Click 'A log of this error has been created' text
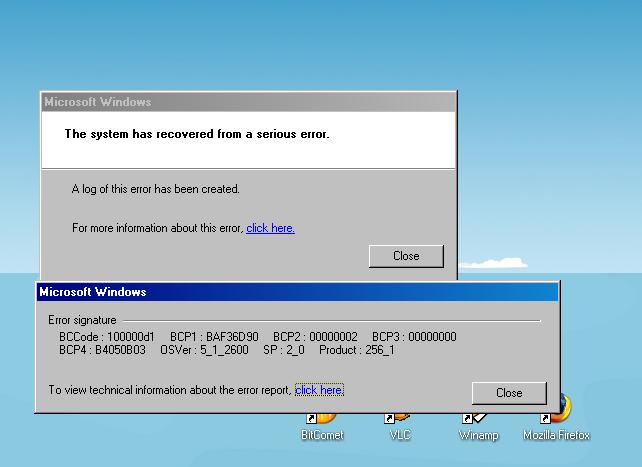Image resolution: width=642 pixels, height=467 pixels. pyautogui.click(x=156, y=189)
